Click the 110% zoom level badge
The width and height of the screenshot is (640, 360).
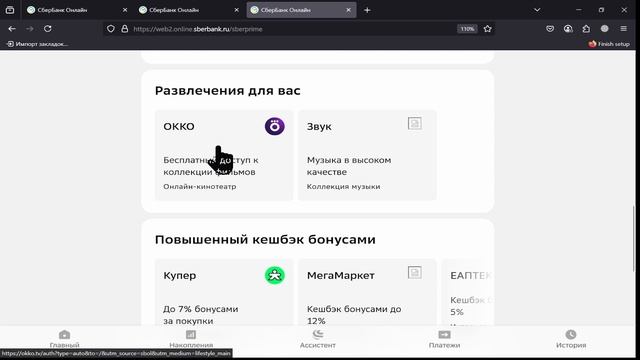[467, 29]
